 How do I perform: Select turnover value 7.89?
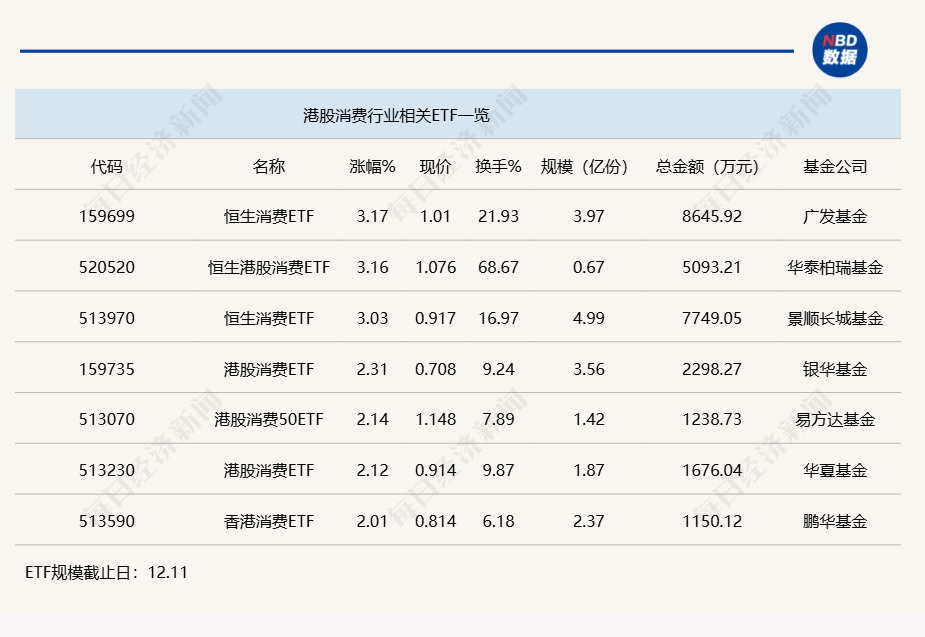(x=498, y=419)
